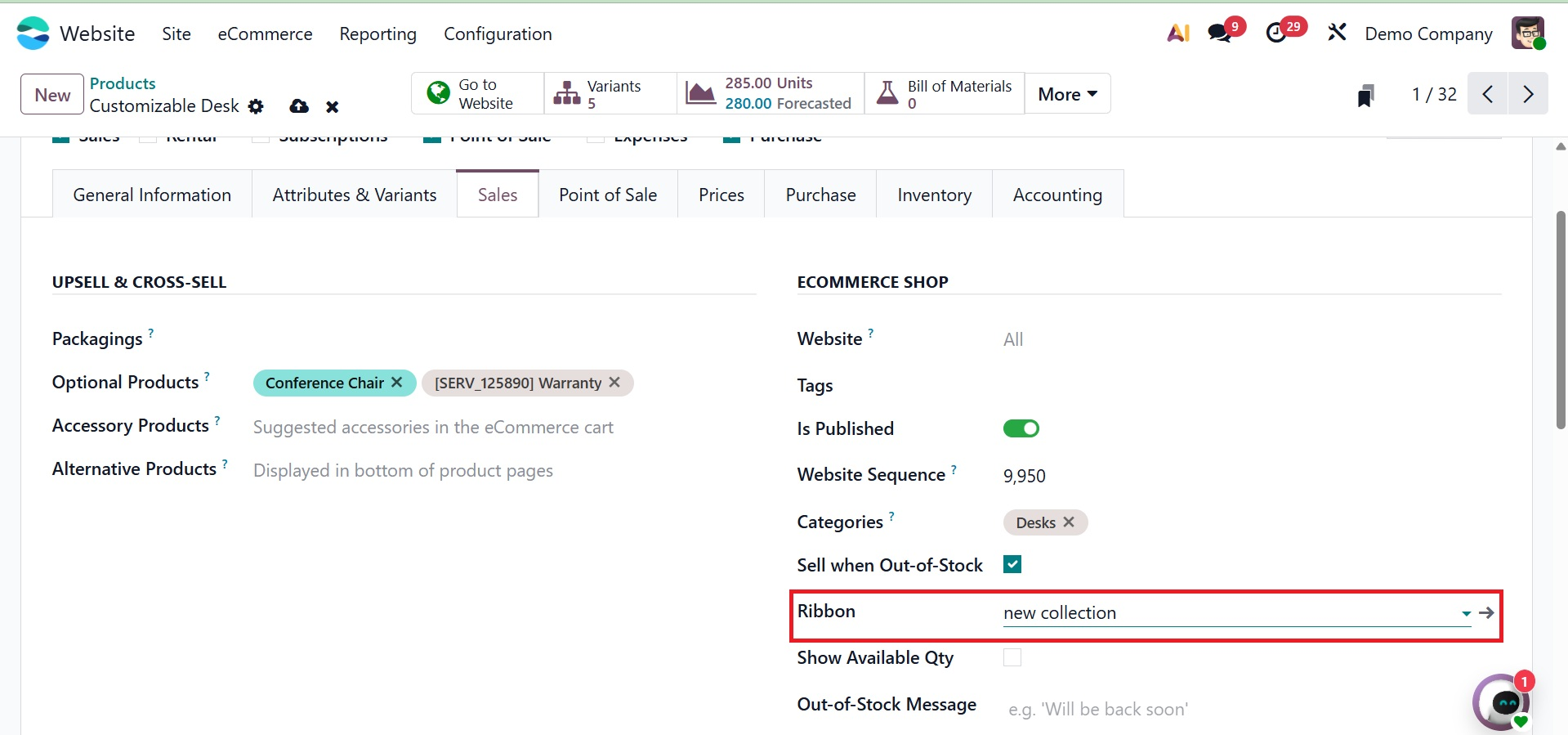This screenshot has width=1568, height=735.
Task: Open the eCommerce menu
Action: 265,34
